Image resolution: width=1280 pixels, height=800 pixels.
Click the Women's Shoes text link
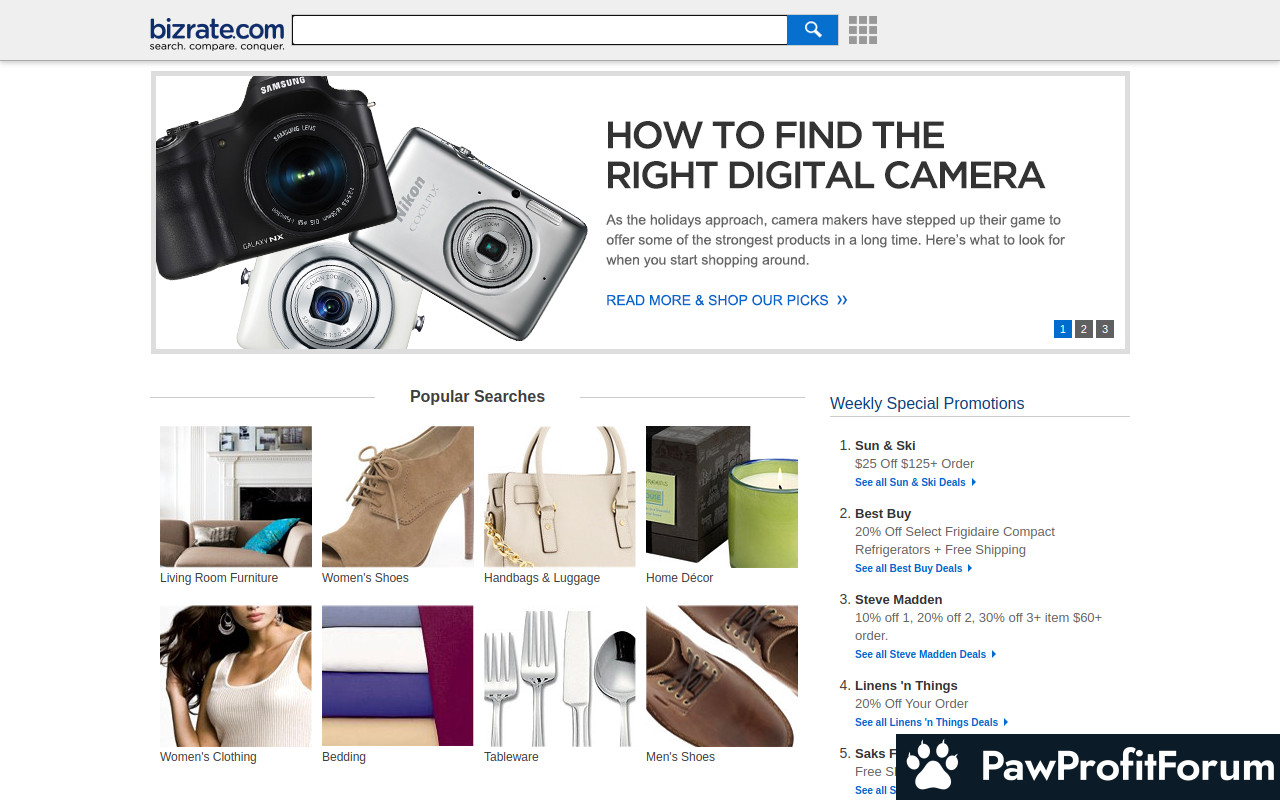tap(365, 578)
